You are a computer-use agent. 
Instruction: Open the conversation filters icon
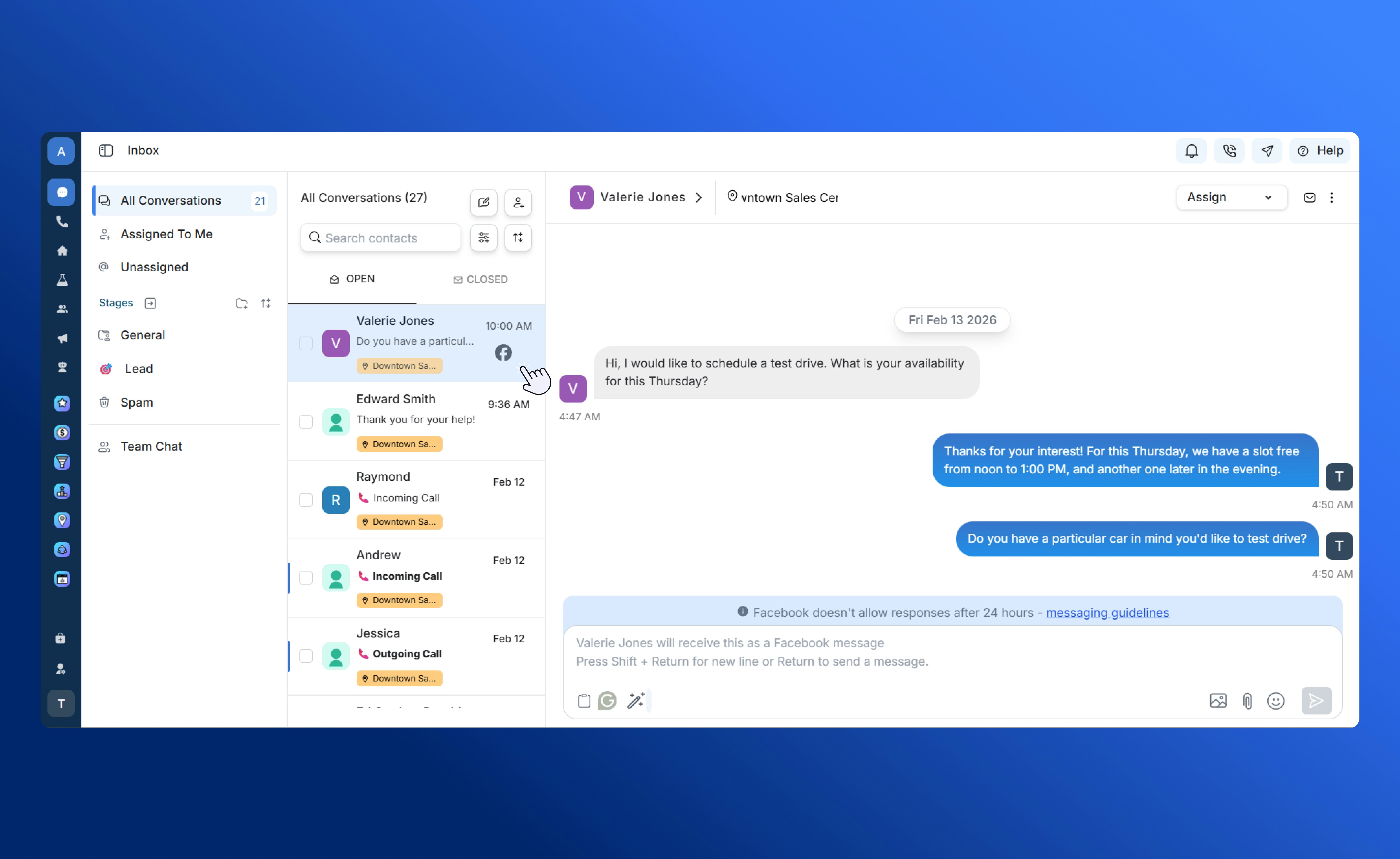pos(483,238)
